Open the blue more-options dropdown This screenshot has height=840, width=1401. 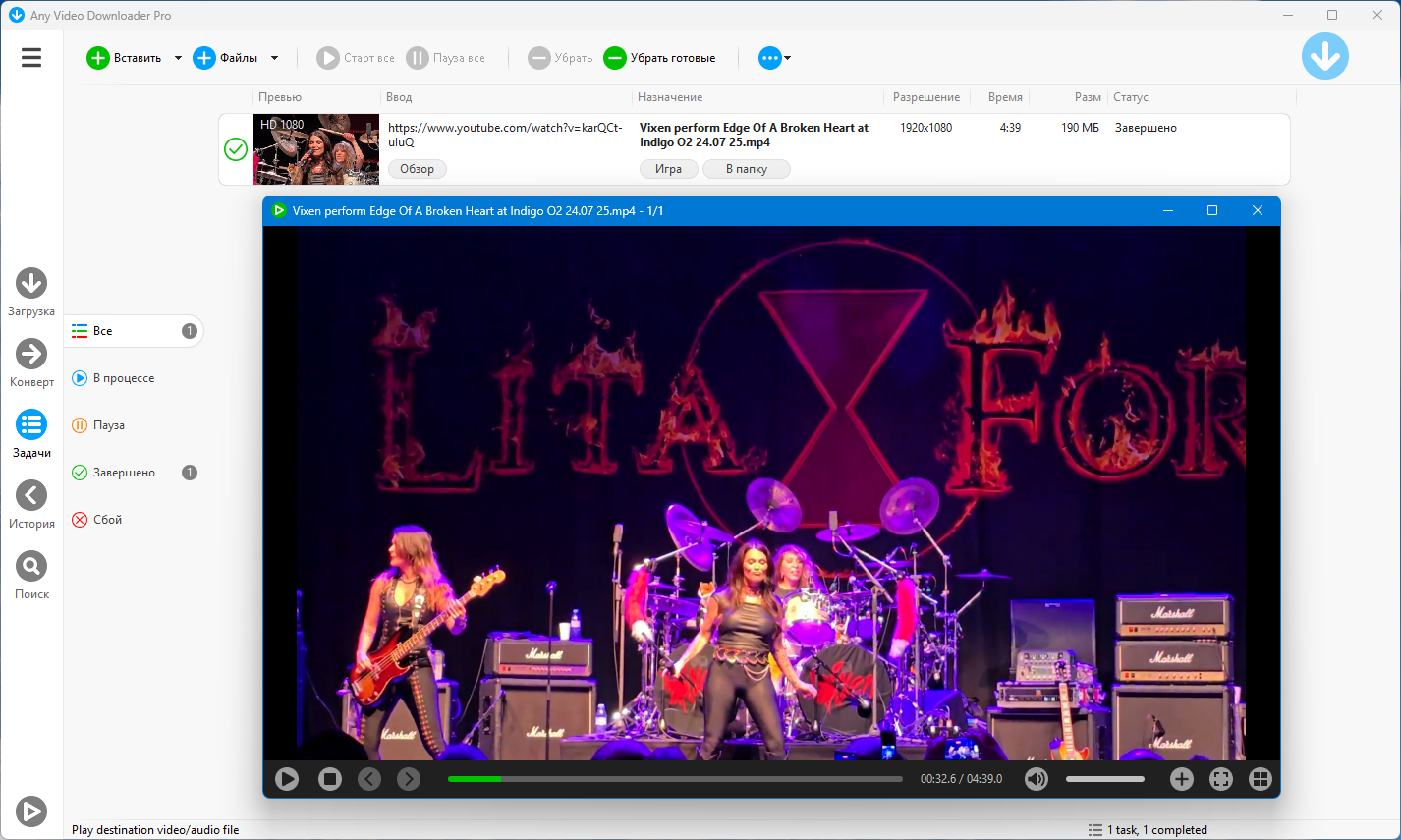tap(774, 58)
